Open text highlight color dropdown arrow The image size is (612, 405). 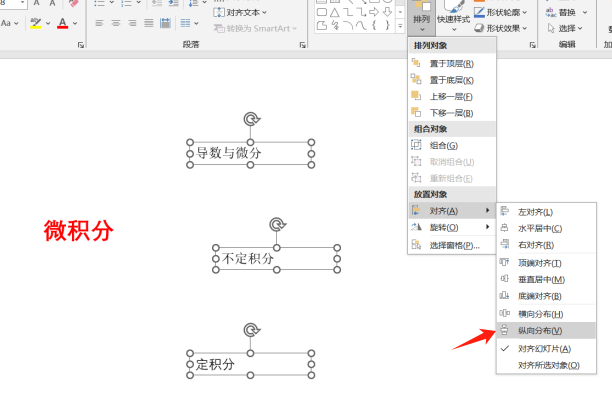[48, 23]
